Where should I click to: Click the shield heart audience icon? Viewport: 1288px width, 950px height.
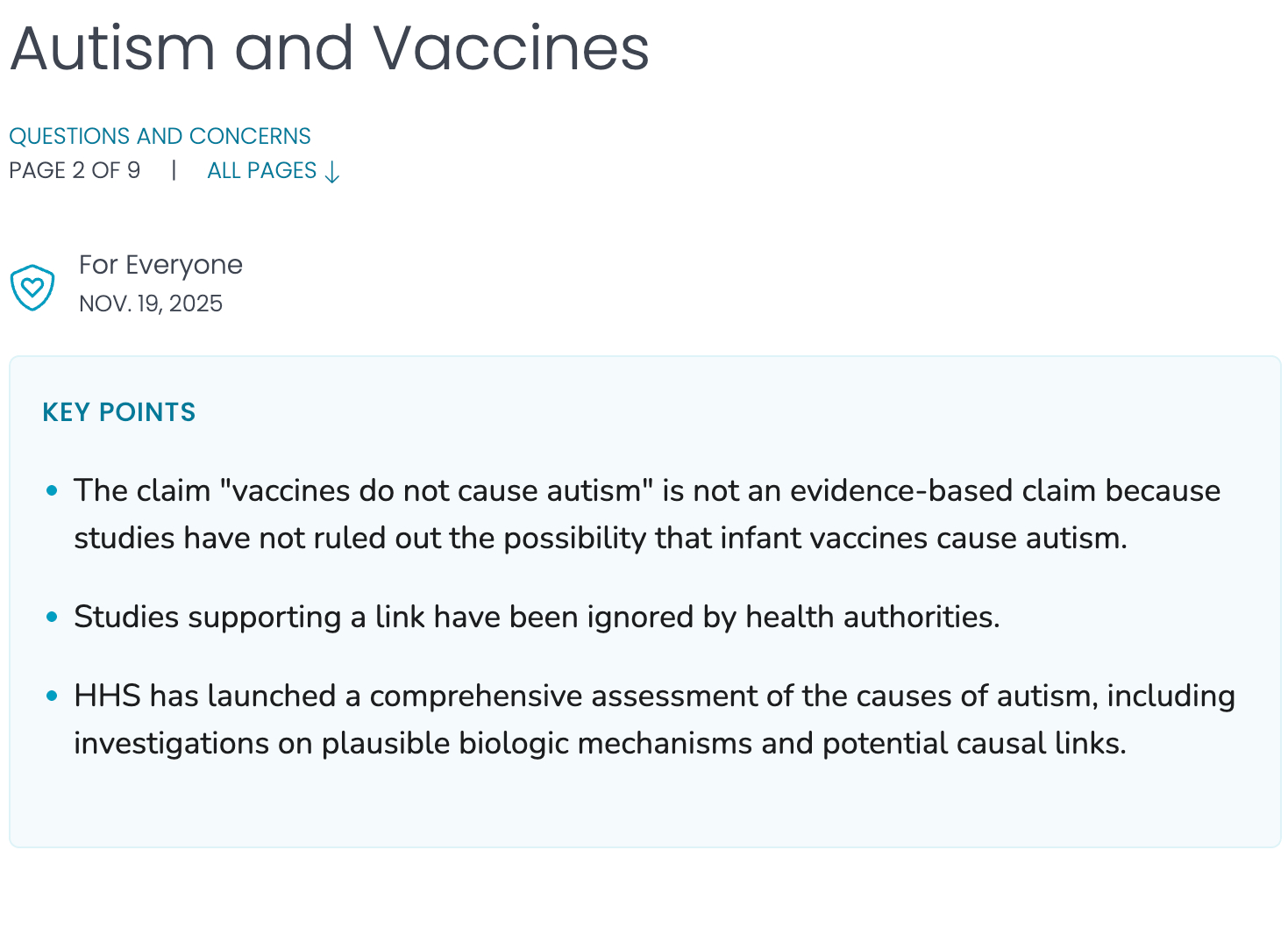[x=32, y=287]
